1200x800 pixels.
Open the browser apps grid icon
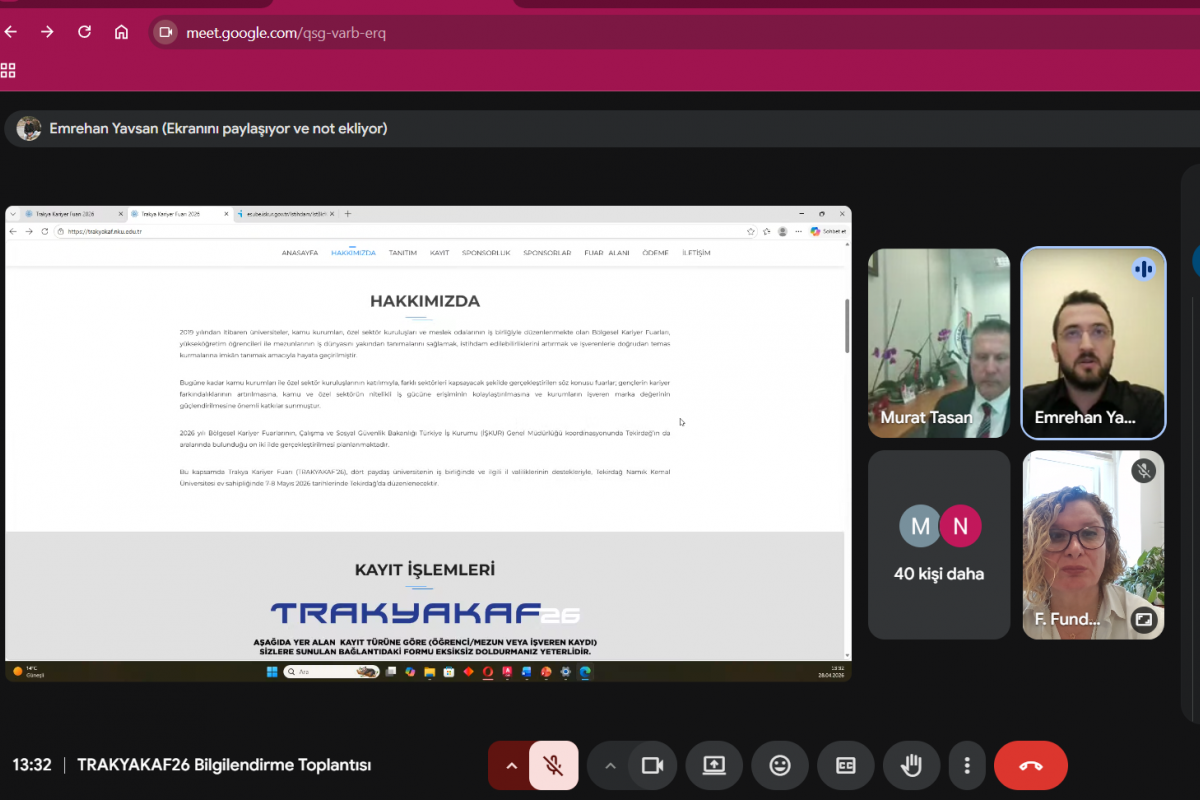(8, 70)
